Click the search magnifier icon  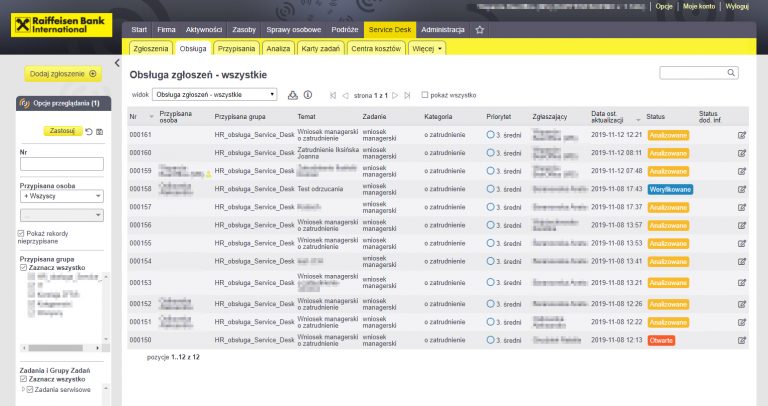731,72
